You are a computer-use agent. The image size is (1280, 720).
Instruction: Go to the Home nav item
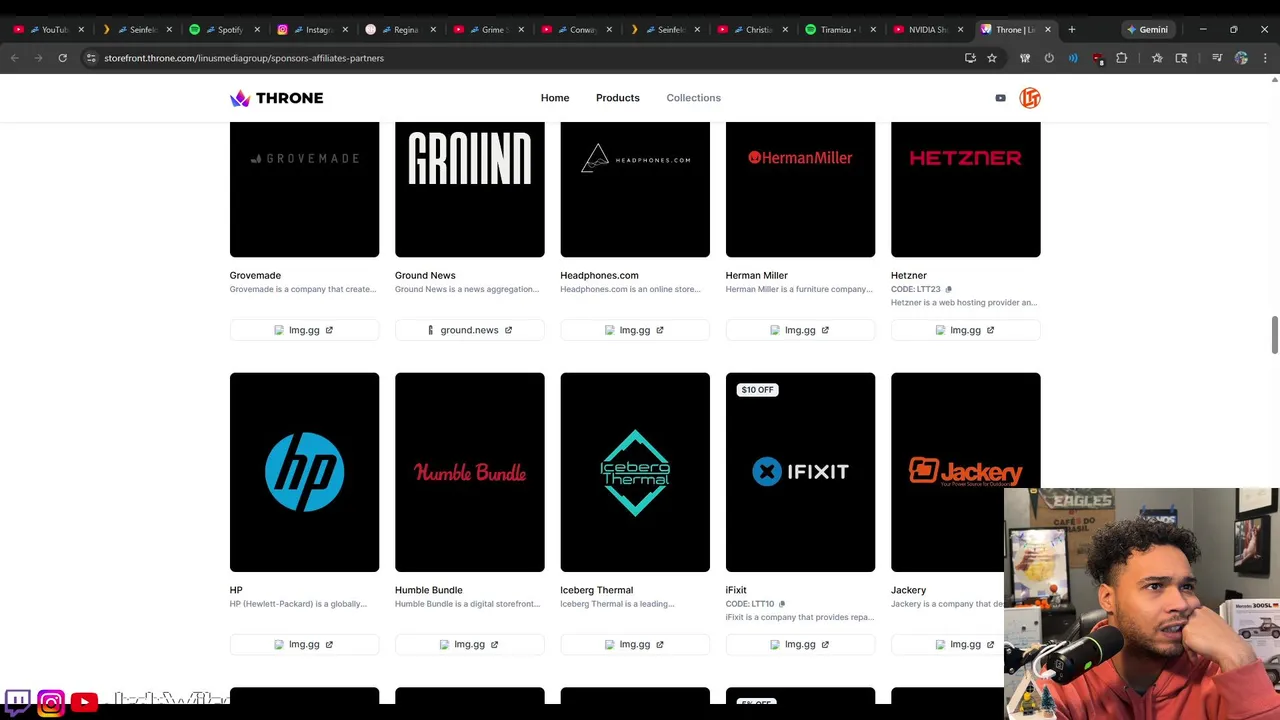click(555, 98)
